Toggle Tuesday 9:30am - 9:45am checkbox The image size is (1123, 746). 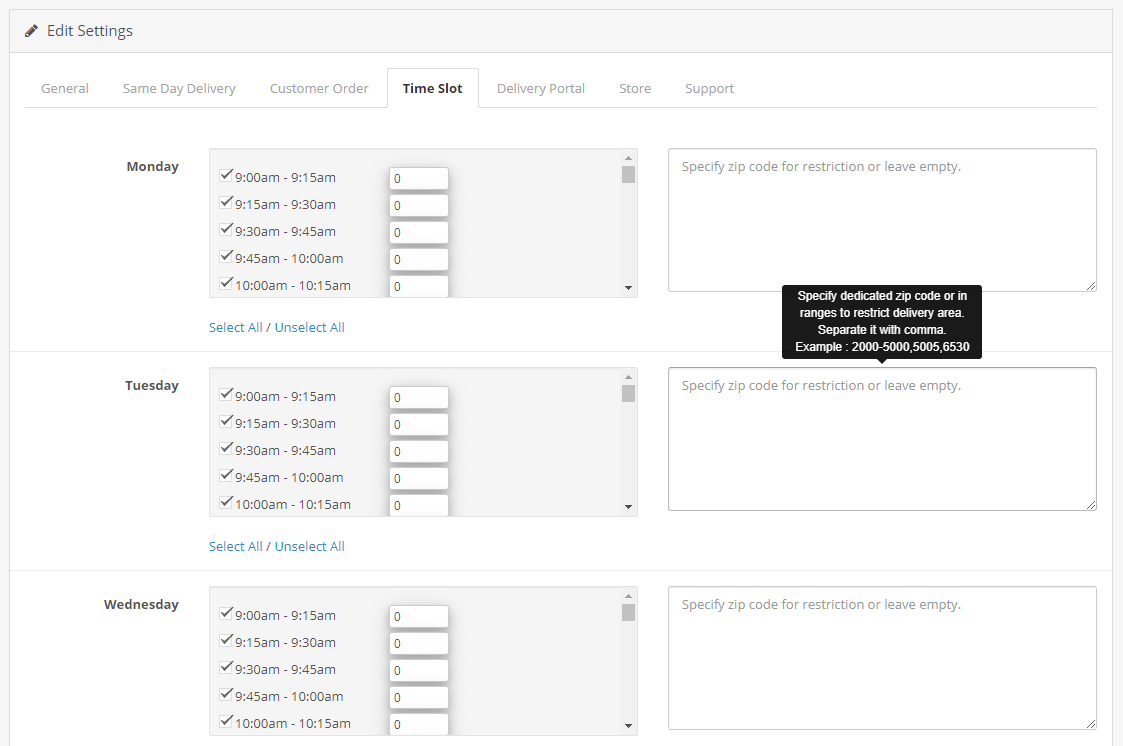click(x=226, y=448)
